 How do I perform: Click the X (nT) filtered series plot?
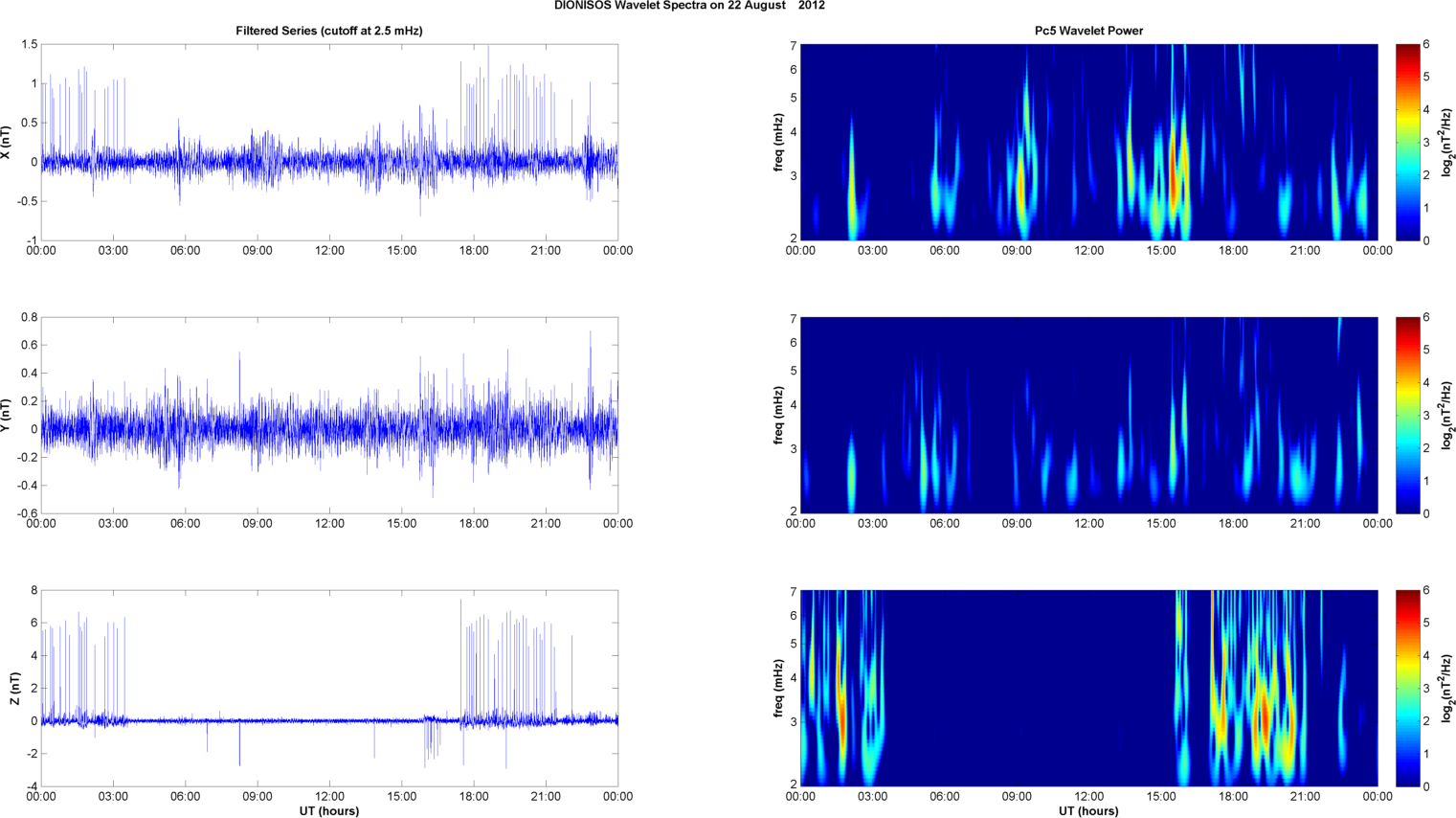click(329, 143)
